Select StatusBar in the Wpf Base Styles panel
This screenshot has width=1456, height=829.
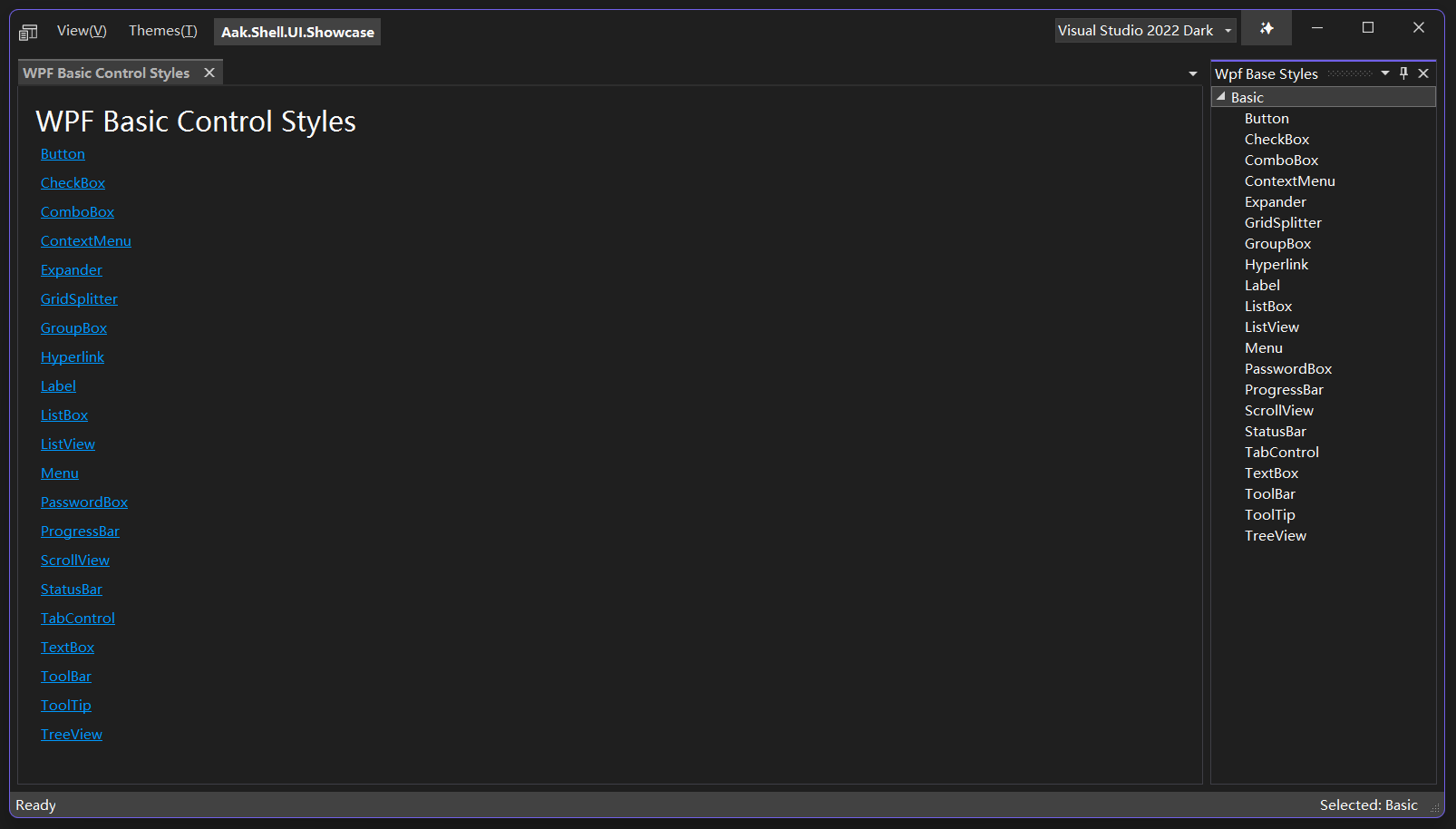click(1275, 431)
